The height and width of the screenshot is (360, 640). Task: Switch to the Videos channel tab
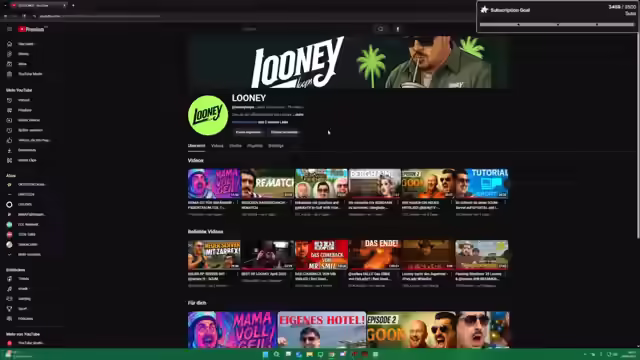[x=217, y=146]
